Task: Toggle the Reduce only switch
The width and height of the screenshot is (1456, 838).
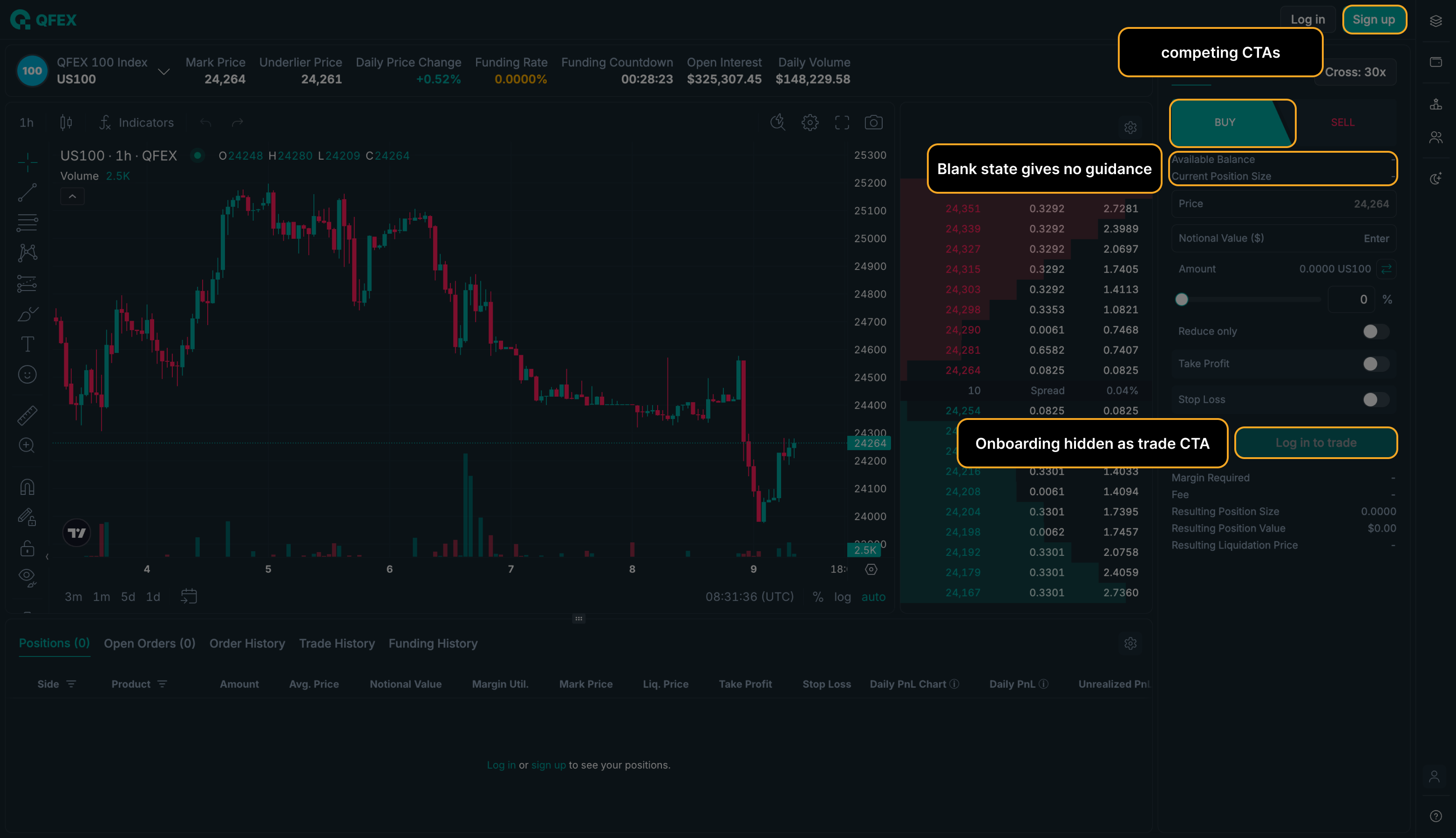Action: tap(1375, 331)
